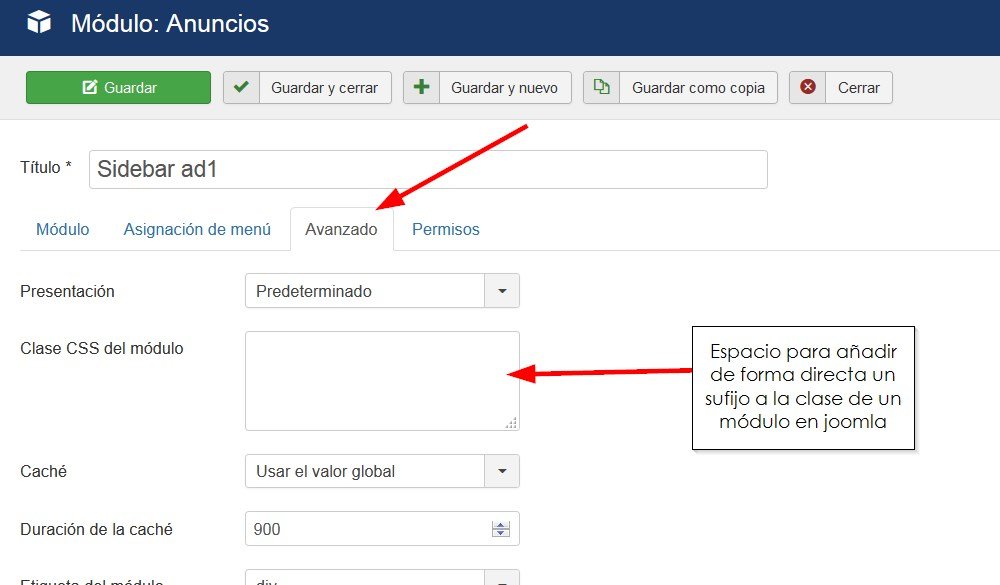Image resolution: width=1000 pixels, height=585 pixels.
Task: Switch to the Asignación de menú tab
Action: 197,229
